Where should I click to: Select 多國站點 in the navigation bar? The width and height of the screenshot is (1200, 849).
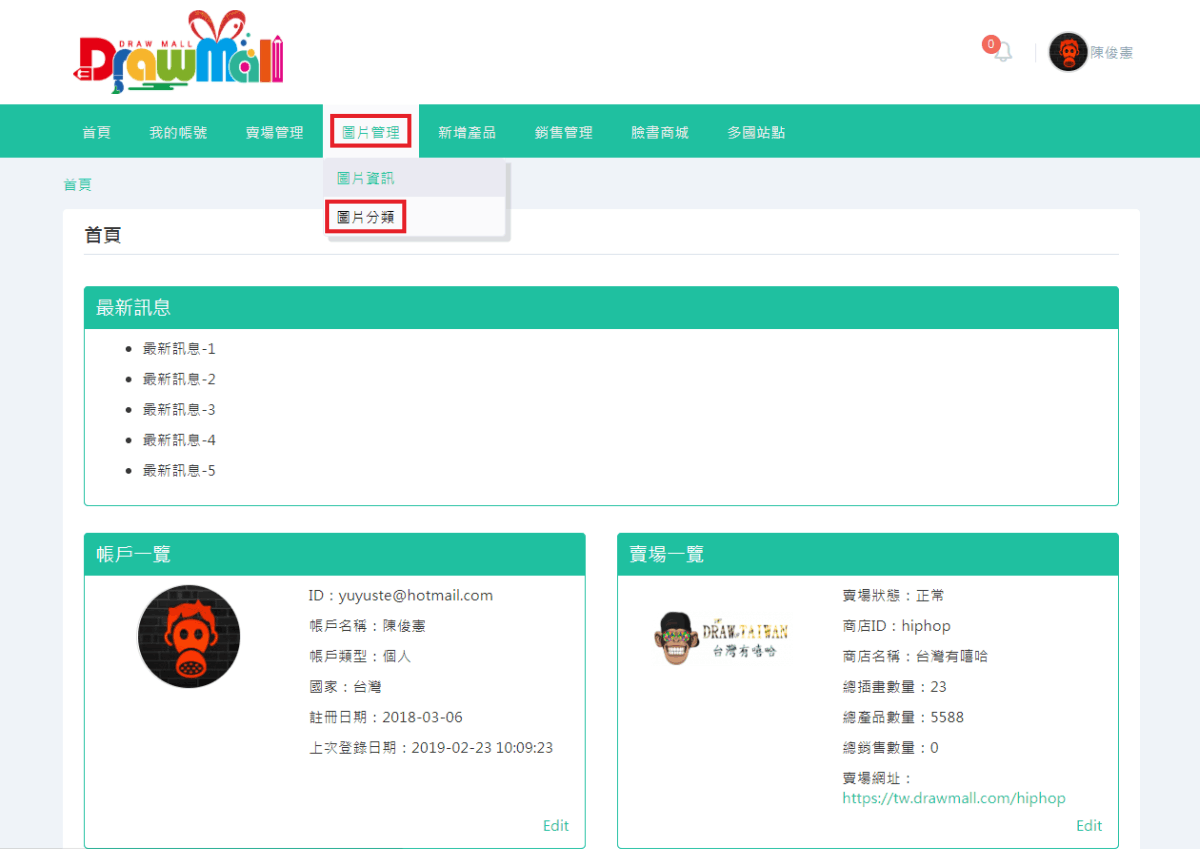point(756,131)
